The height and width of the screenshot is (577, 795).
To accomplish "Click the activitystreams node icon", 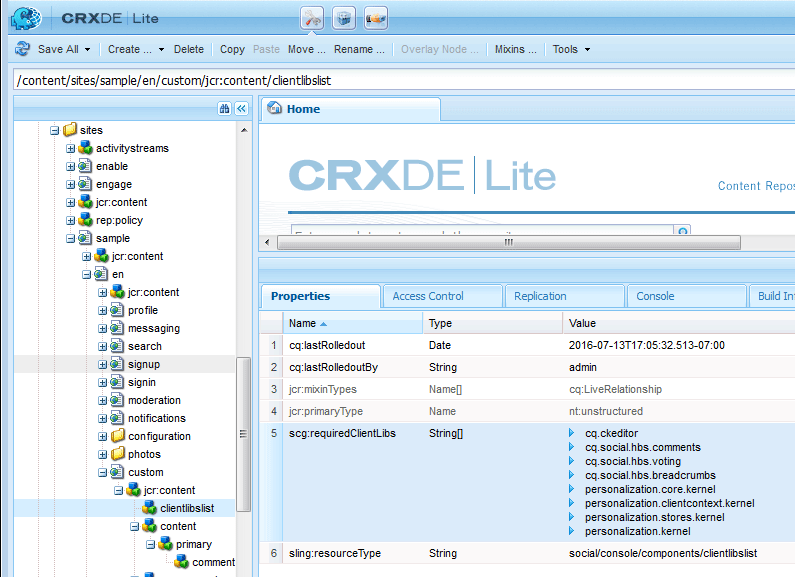I will (x=86, y=148).
